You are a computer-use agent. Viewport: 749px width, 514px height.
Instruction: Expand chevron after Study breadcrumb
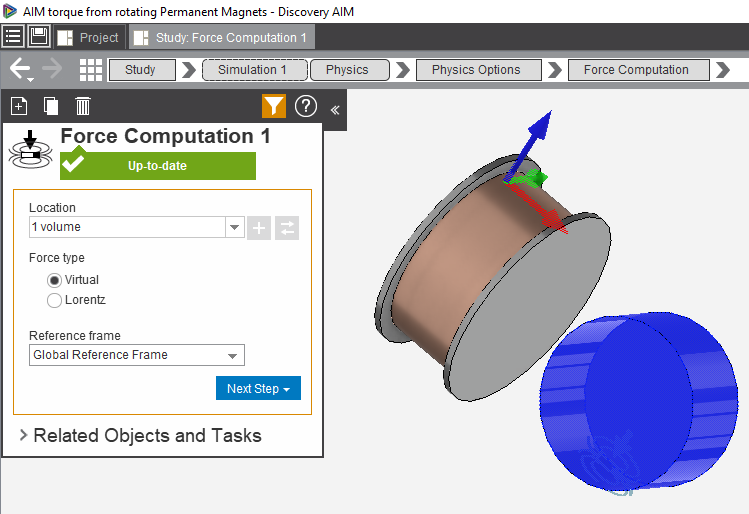click(189, 70)
